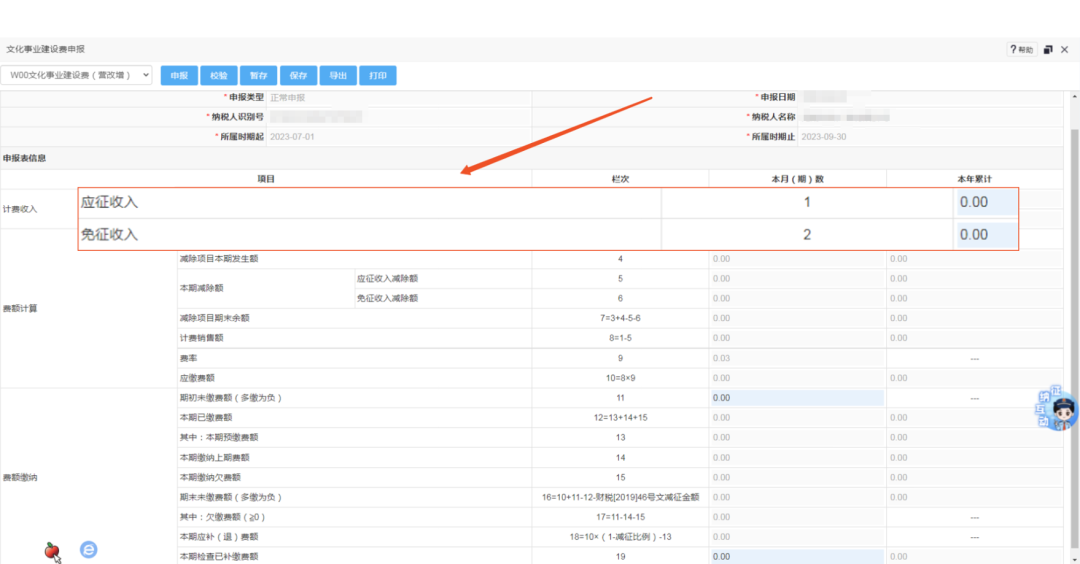
Task: Open the W00文化事业建设费(营改增) dropdown
Action: (x=76, y=75)
